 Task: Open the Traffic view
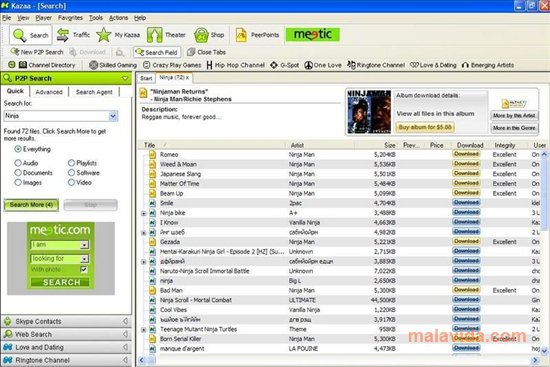pos(73,35)
